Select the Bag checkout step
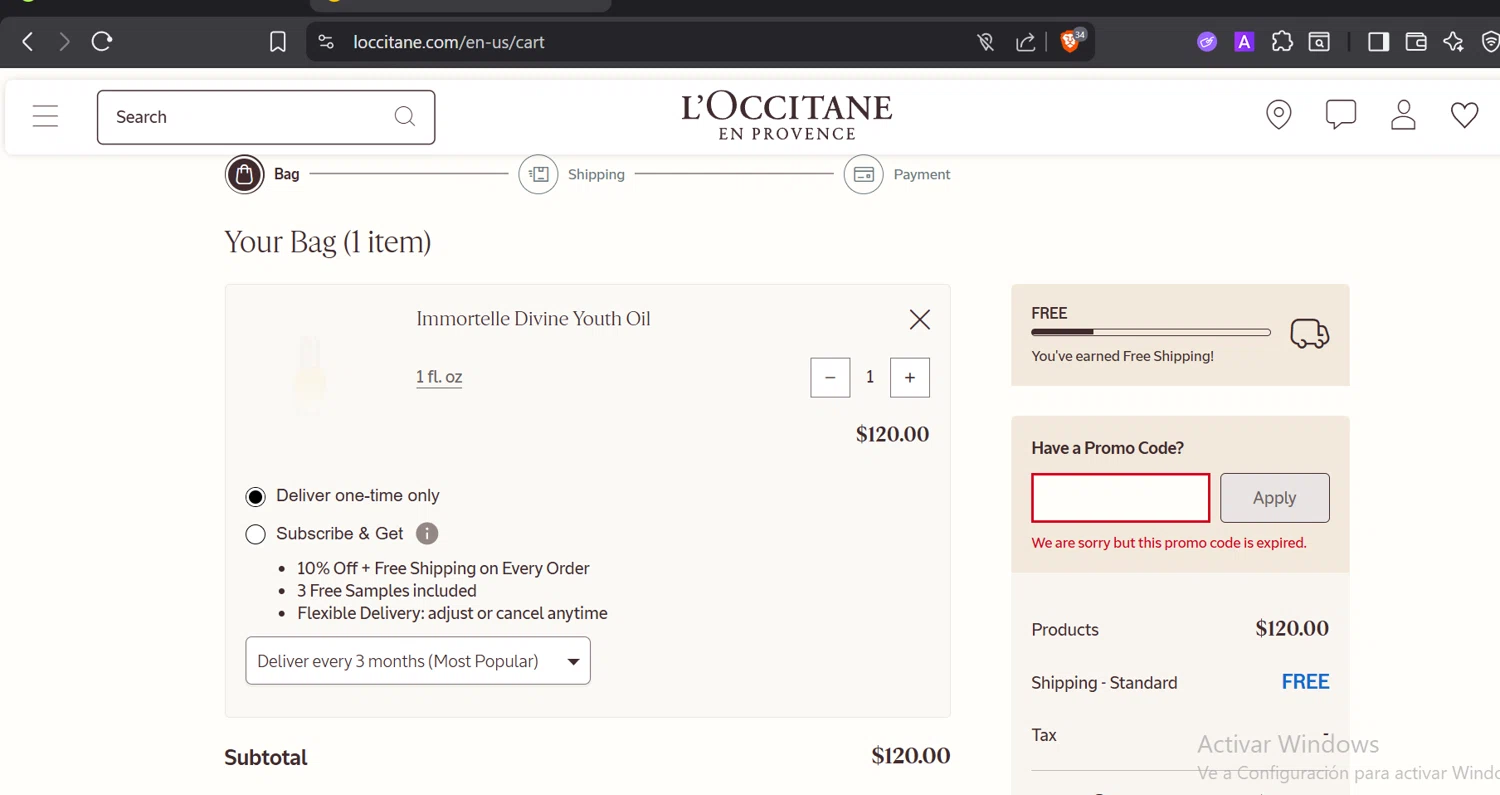The height and width of the screenshot is (795, 1500). tap(262, 174)
